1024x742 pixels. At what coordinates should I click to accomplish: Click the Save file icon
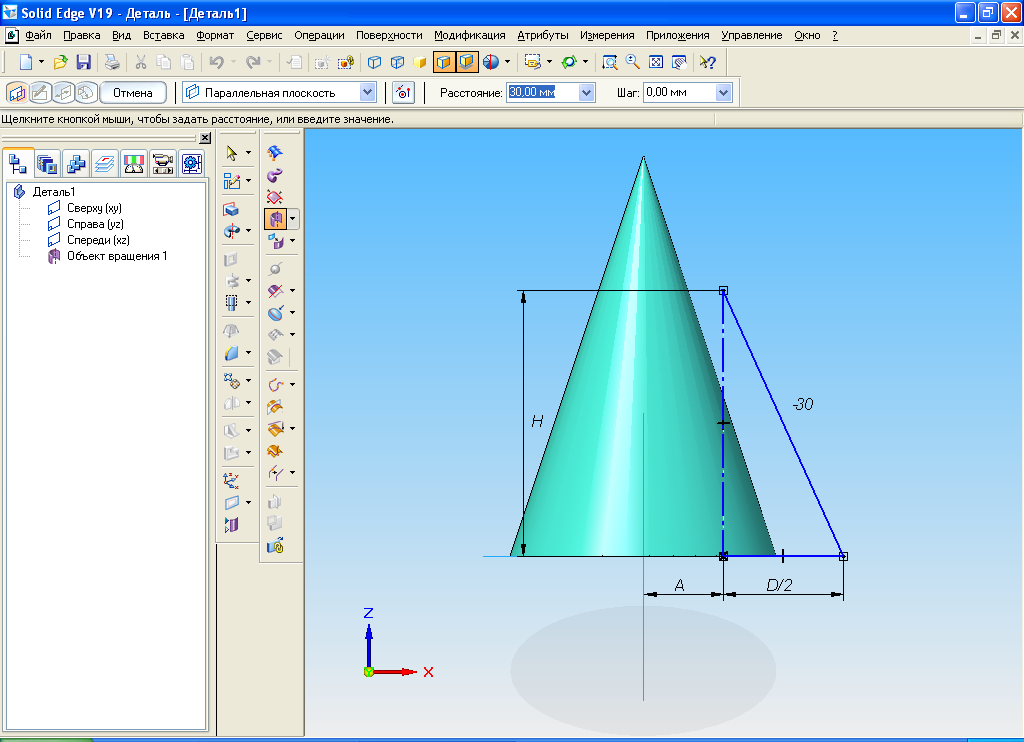pos(84,62)
